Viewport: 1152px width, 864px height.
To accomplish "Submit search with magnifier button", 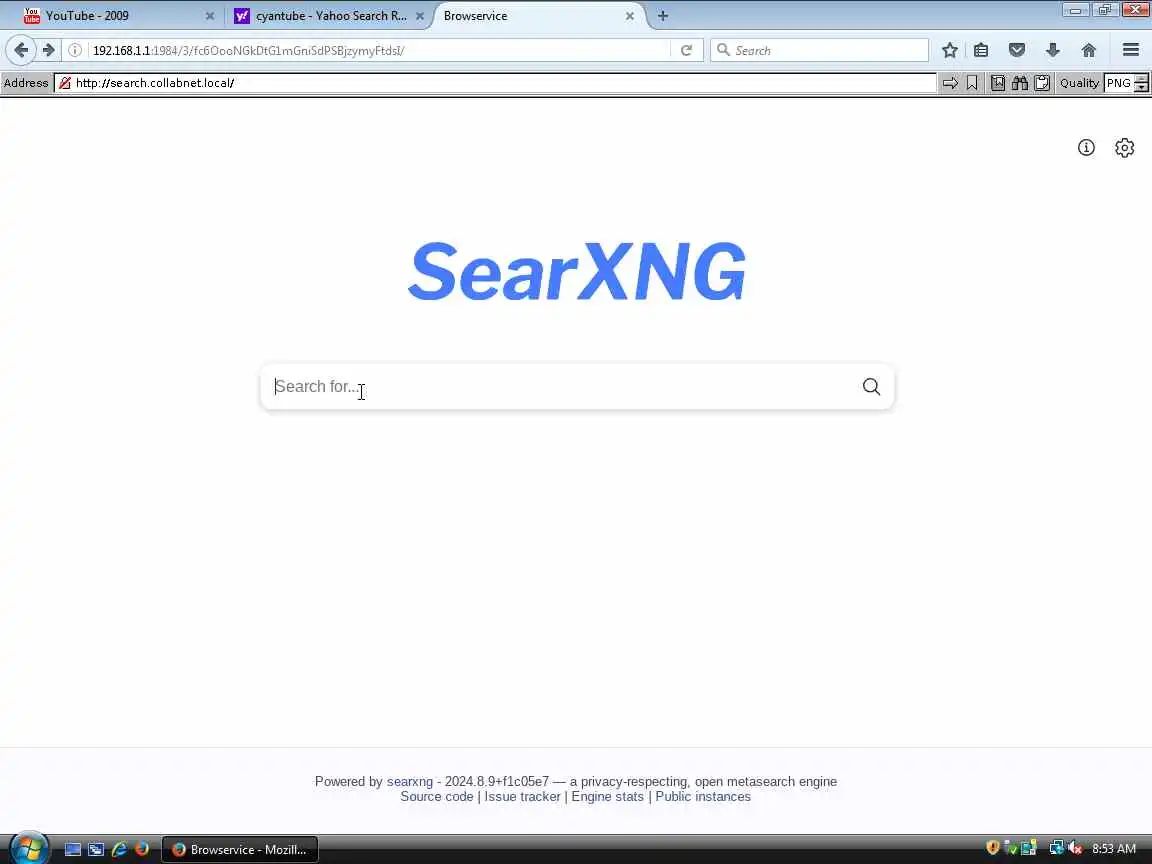I will click(x=871, y=386).
